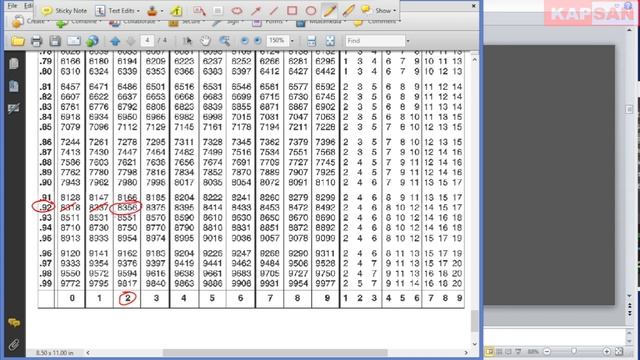Select the Line drawing tool

[x=273, y=11]
